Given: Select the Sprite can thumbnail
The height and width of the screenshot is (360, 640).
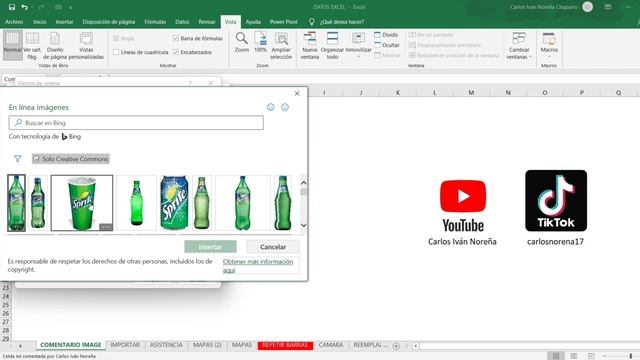Looking at the screenshot, I should (x=174, y=202).
